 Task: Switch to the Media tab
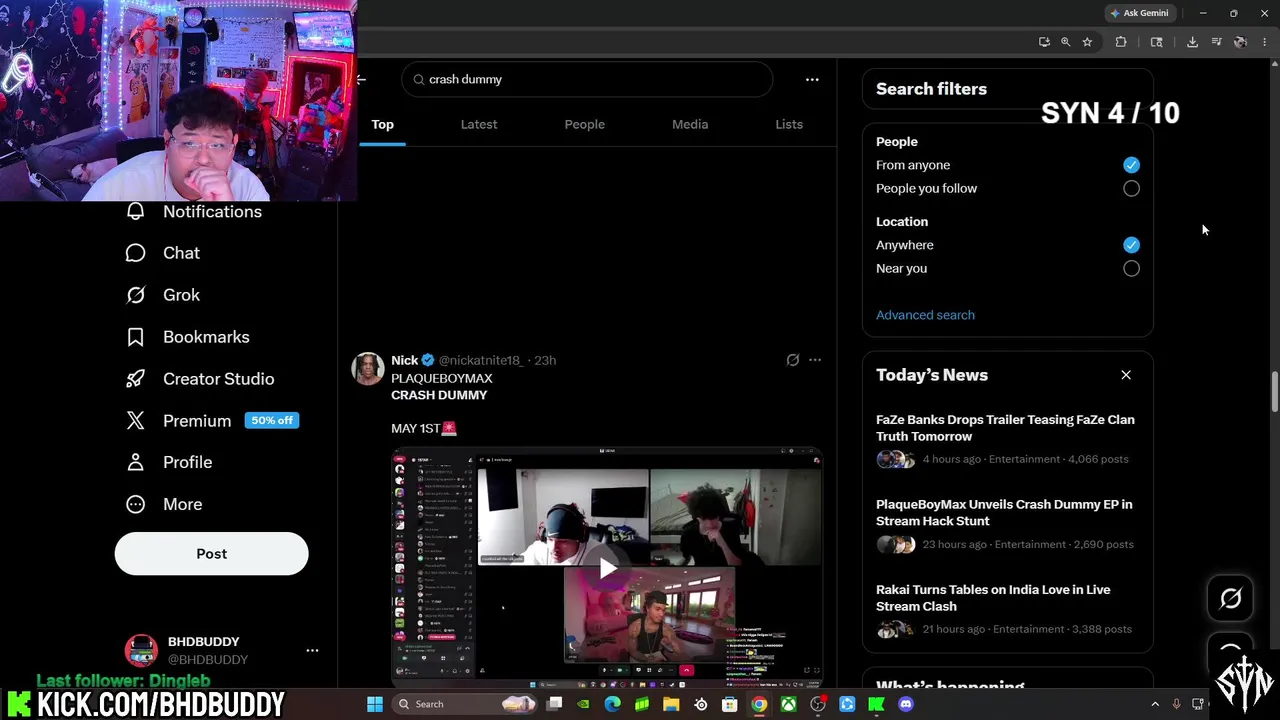coord(690,124)
